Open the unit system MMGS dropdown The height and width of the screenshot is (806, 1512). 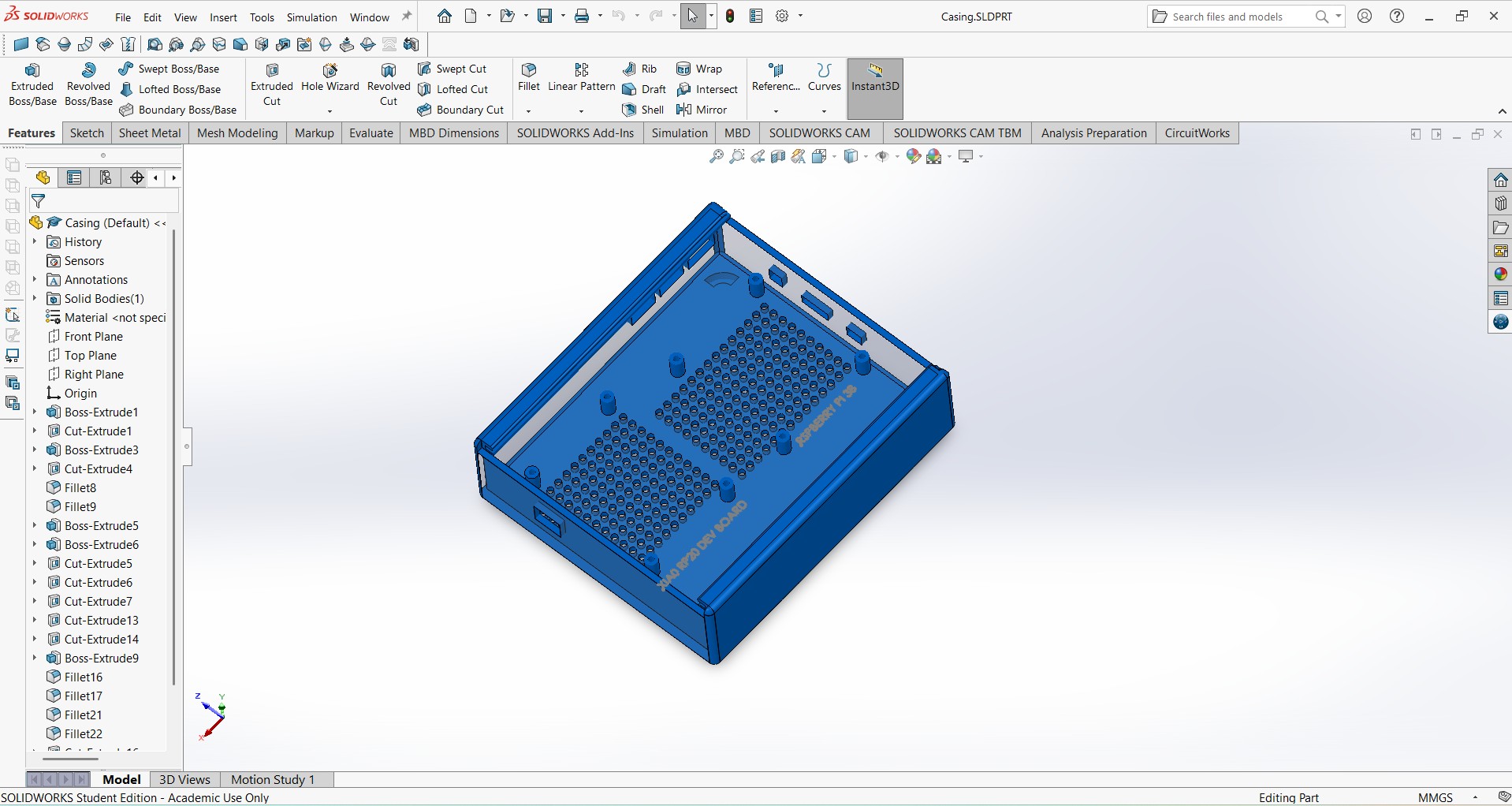1475,797
